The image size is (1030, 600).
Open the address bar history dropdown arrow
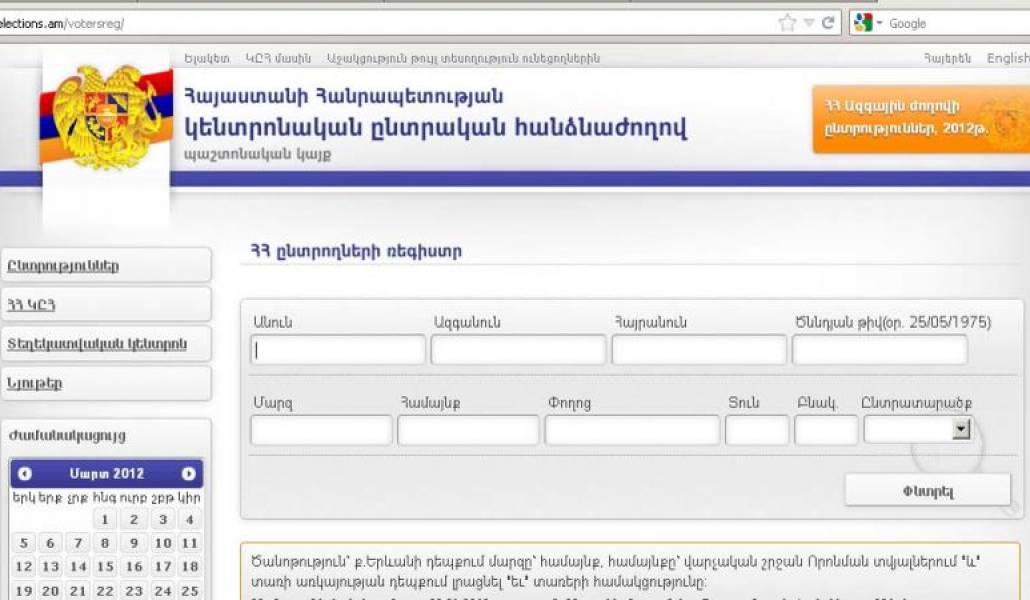pos(809,23)
